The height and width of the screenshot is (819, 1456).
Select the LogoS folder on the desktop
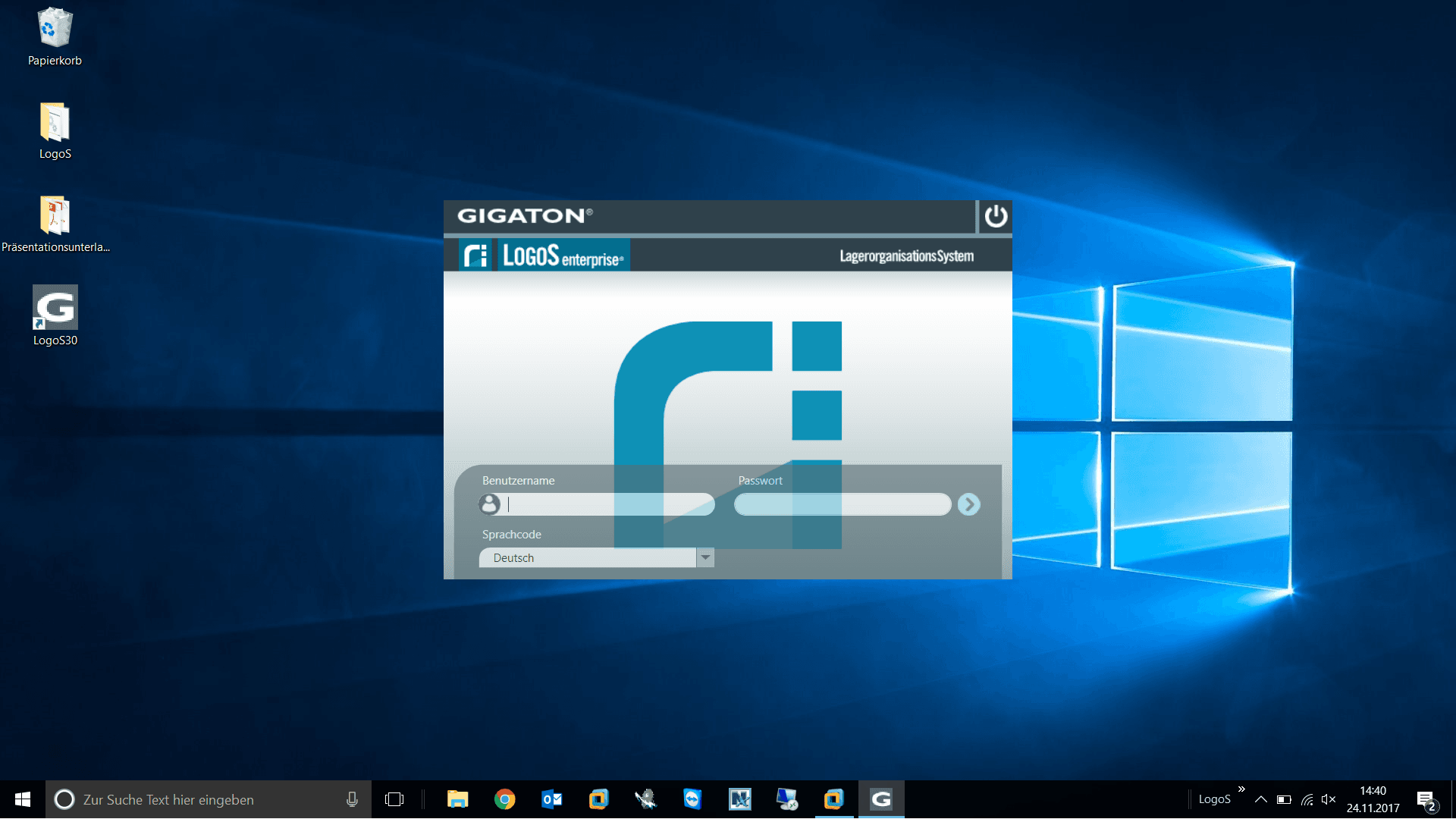(x=55, y=130)
